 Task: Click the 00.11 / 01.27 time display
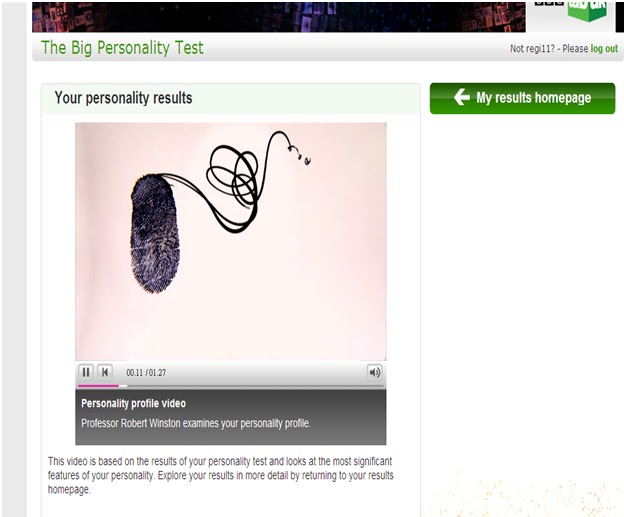[146, 373]
